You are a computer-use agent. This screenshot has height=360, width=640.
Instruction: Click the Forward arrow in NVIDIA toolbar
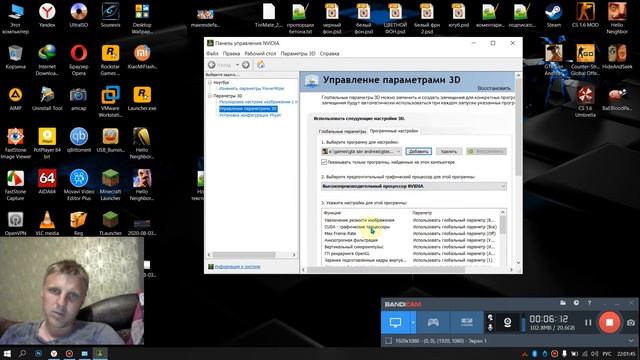(246, 65)
